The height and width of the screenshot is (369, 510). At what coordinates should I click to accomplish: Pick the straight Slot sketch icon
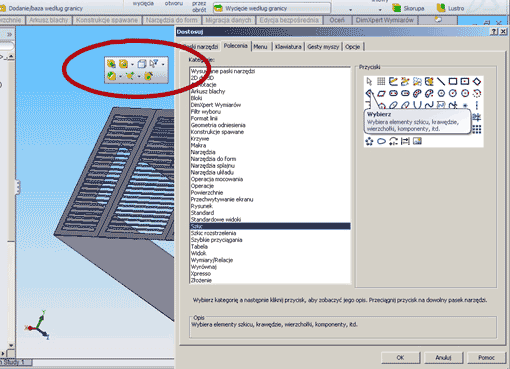[393, 93]
